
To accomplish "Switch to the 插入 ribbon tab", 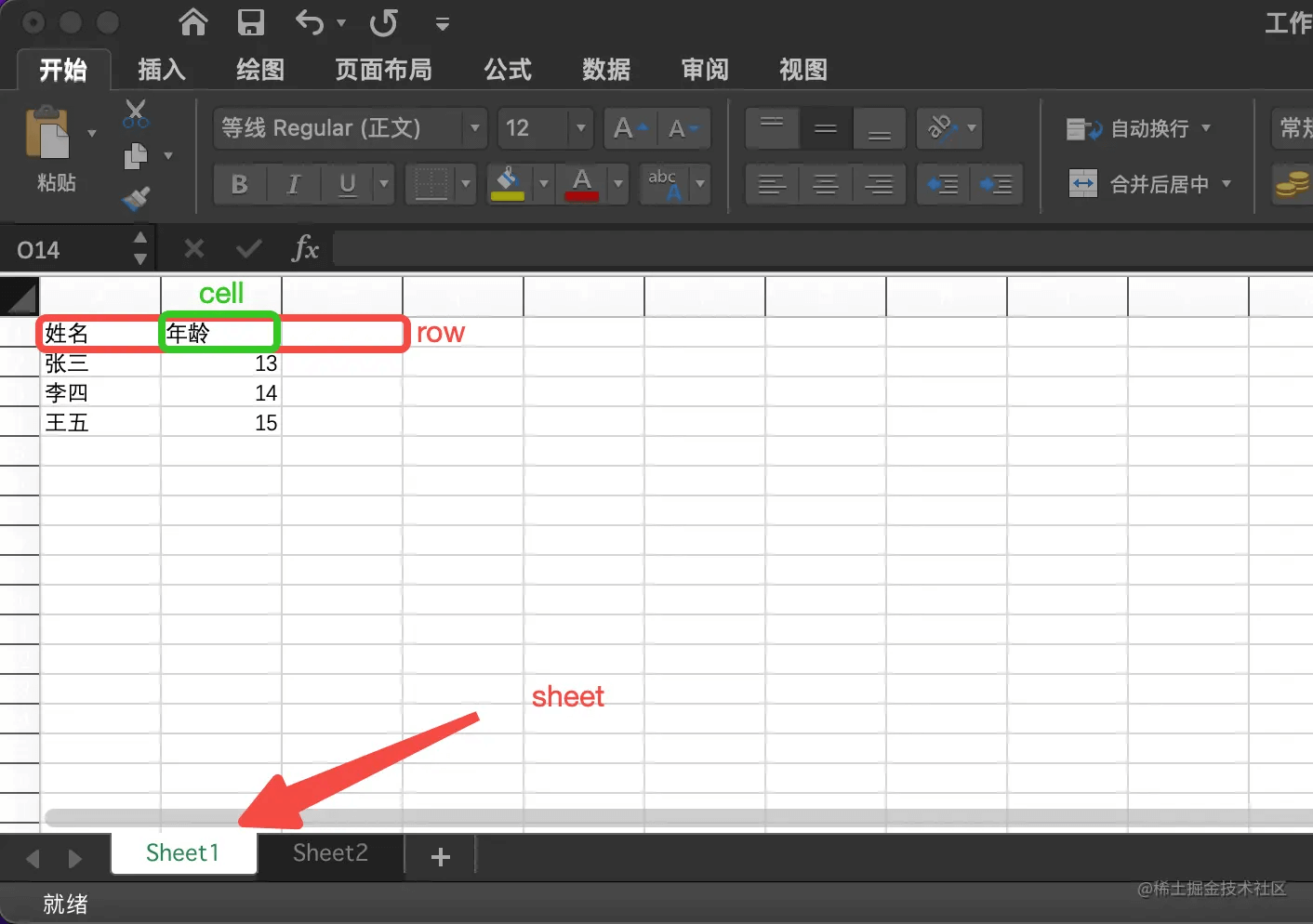I will click(162, 70).
